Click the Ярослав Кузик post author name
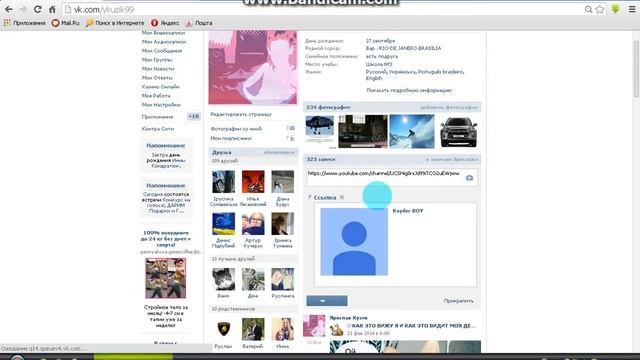Viewport: 640px width, 360px height. [349, 318]
